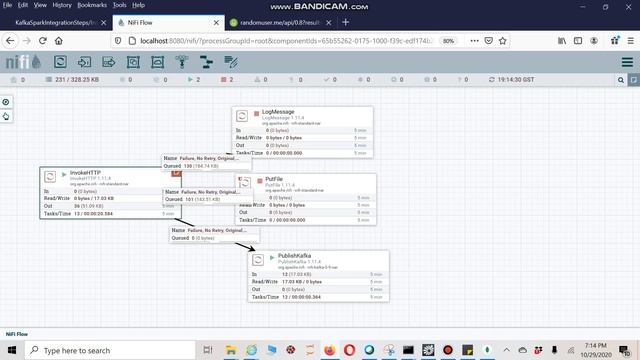Select the LogMessage processor title
The height and width of the screenshot is (360, 640).
[x=278, y=112]
